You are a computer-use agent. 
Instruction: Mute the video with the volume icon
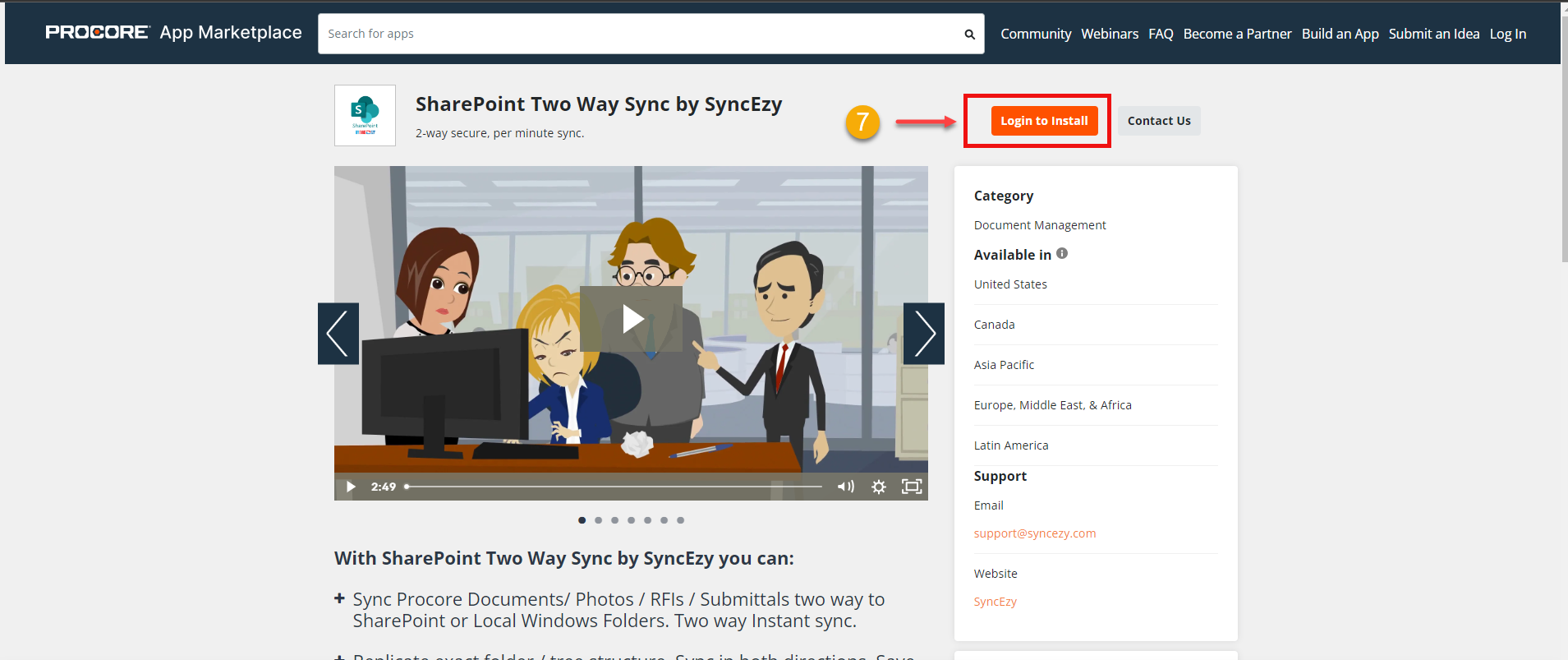pos(846,487)
